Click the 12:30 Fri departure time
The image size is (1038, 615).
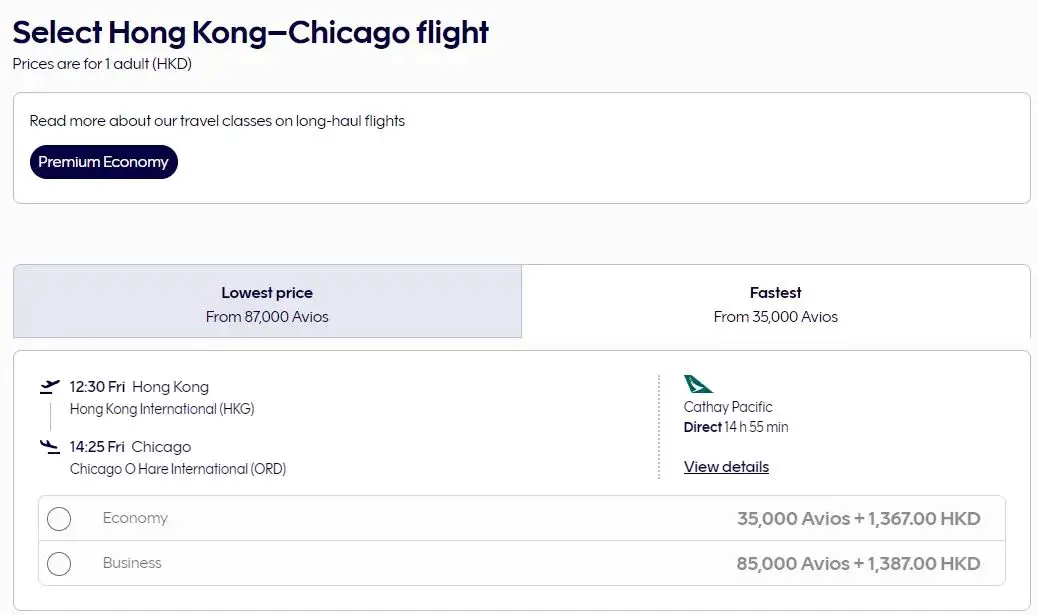pyautogui.click(x=97, y=387)
